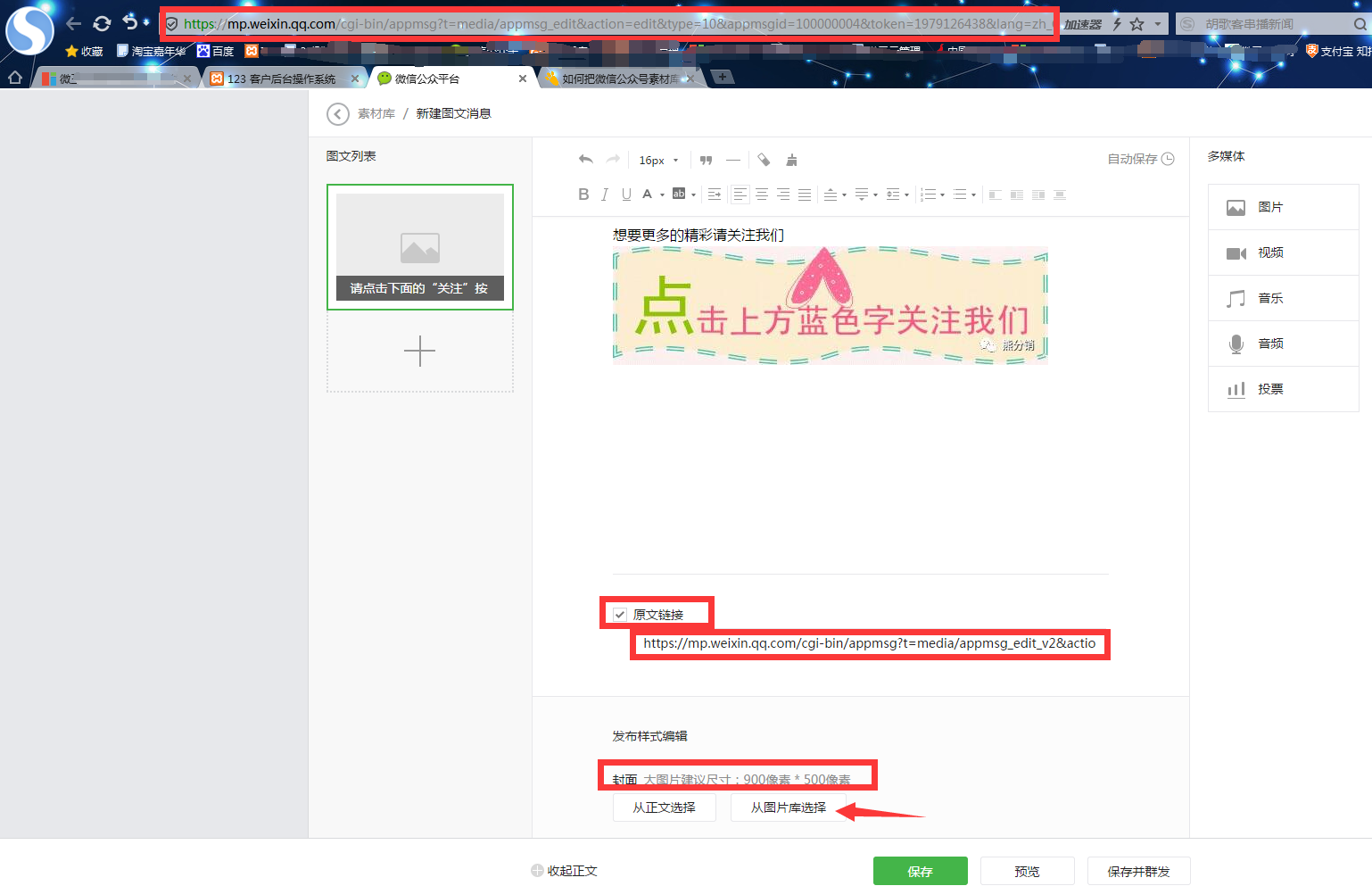Screen dimensions: 1372x886
Task: Click the clear formatting eraser icon
Action: (x=764, y=161)
